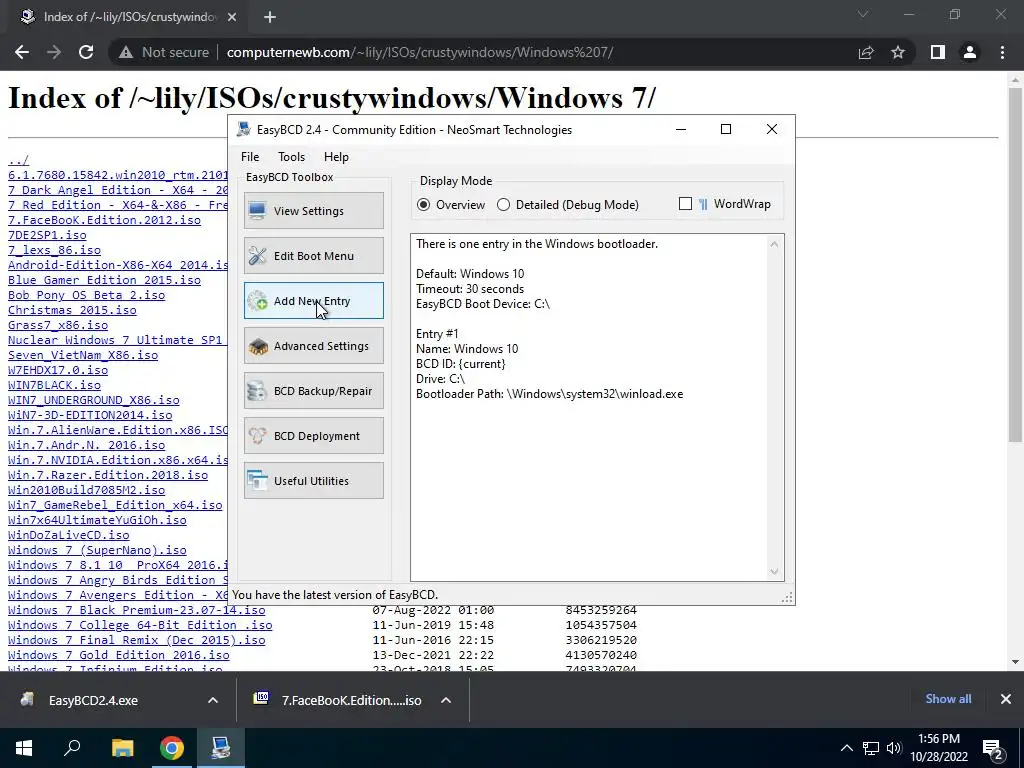
Task: Click the text box scroll up arrow
Action: pyautogui.click(x=774, y=244)
